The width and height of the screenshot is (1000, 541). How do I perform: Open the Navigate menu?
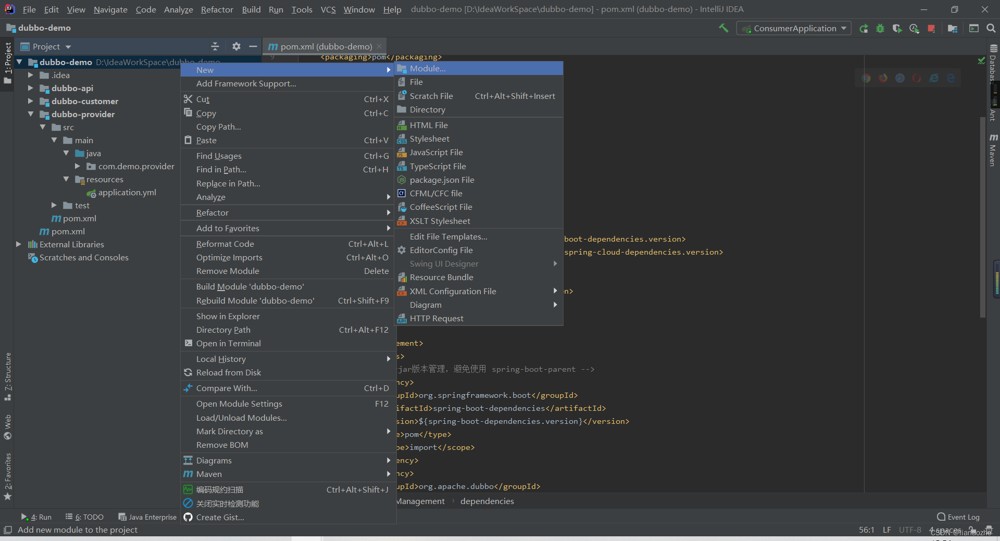point(110,10)
